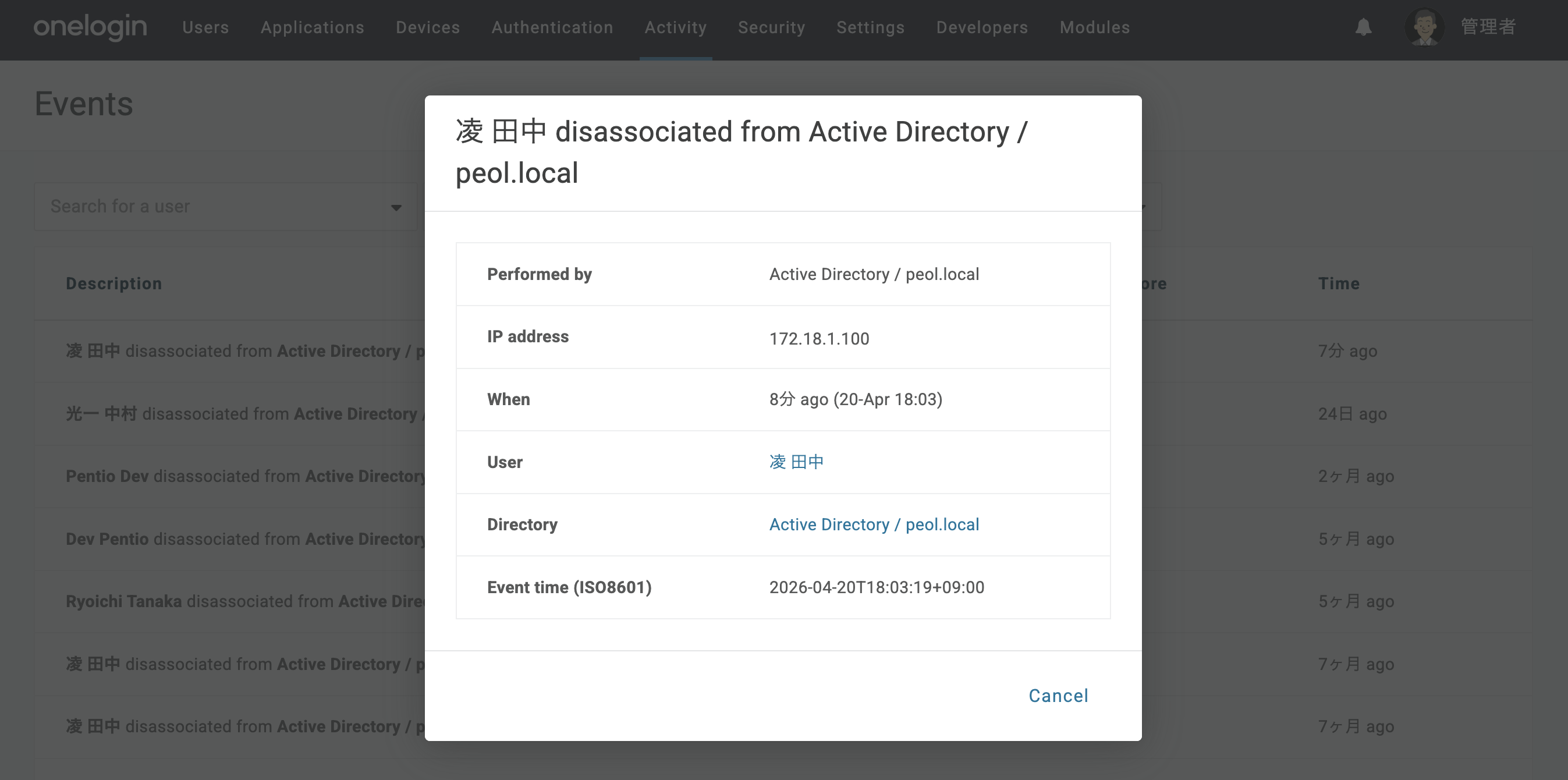This screenshot has height=780, width=1568.
Task: Click the ISO8601 event time value
Action: click(877, 587)
